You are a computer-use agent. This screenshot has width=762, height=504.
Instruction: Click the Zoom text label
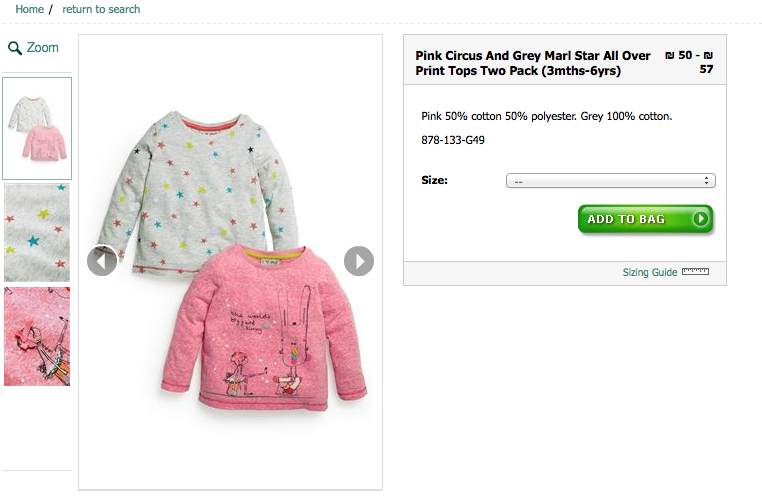pos(43,47)
